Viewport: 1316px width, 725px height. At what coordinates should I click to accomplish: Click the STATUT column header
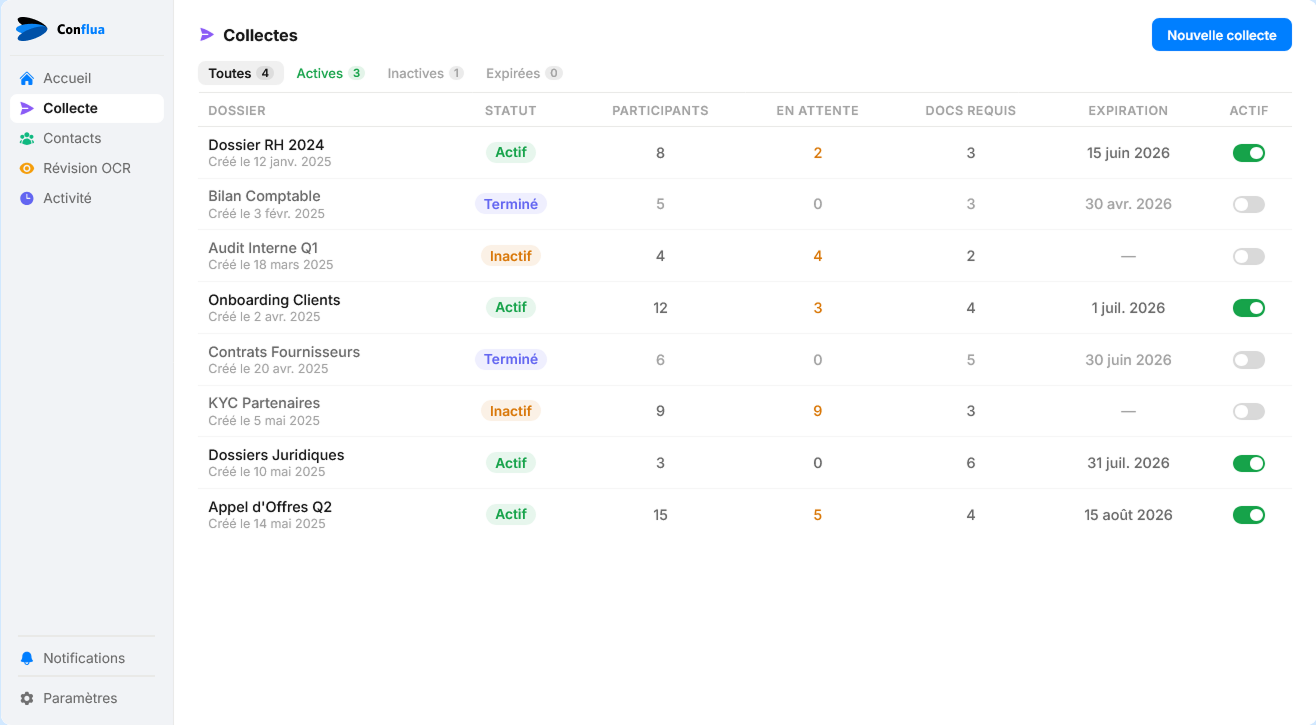coord(510,111)
